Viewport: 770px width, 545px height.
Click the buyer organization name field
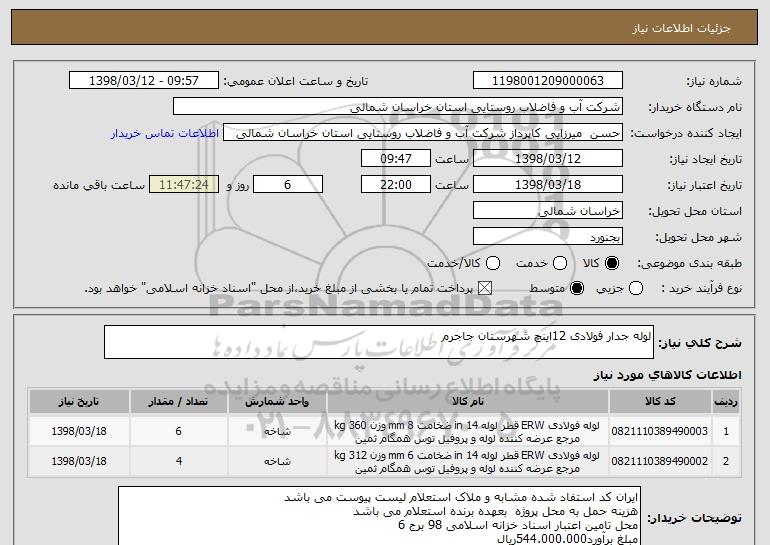[x=398, y=107]
